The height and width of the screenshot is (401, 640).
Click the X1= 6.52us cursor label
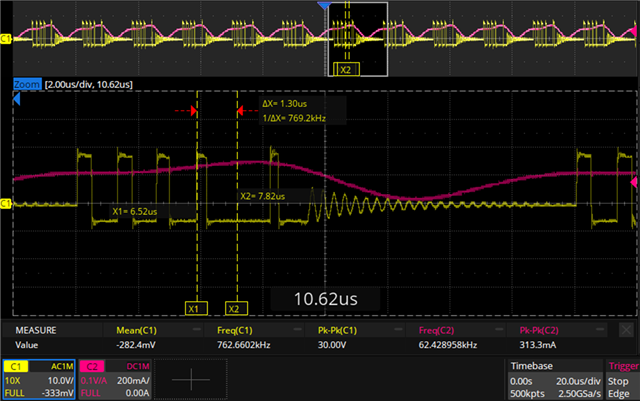135,212
